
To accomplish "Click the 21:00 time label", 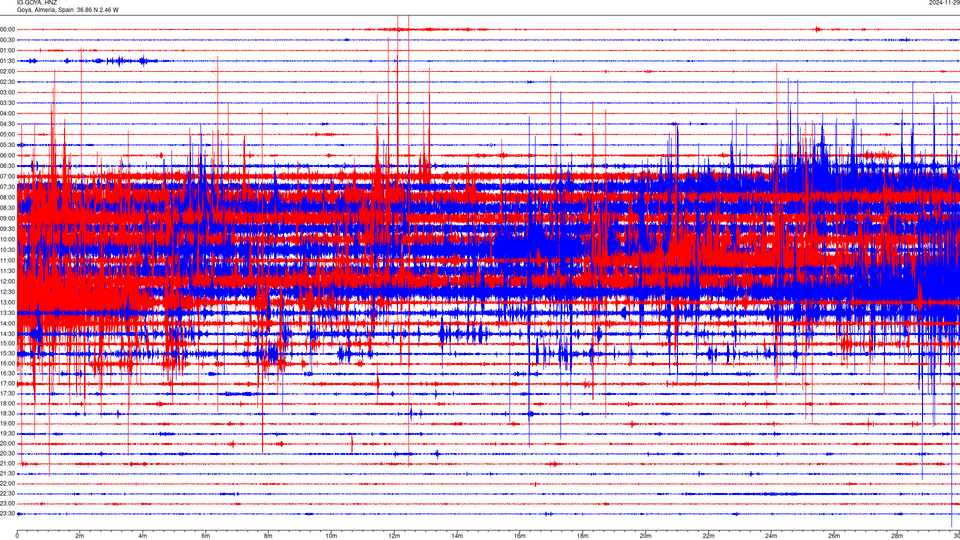I will click(8, 463).
